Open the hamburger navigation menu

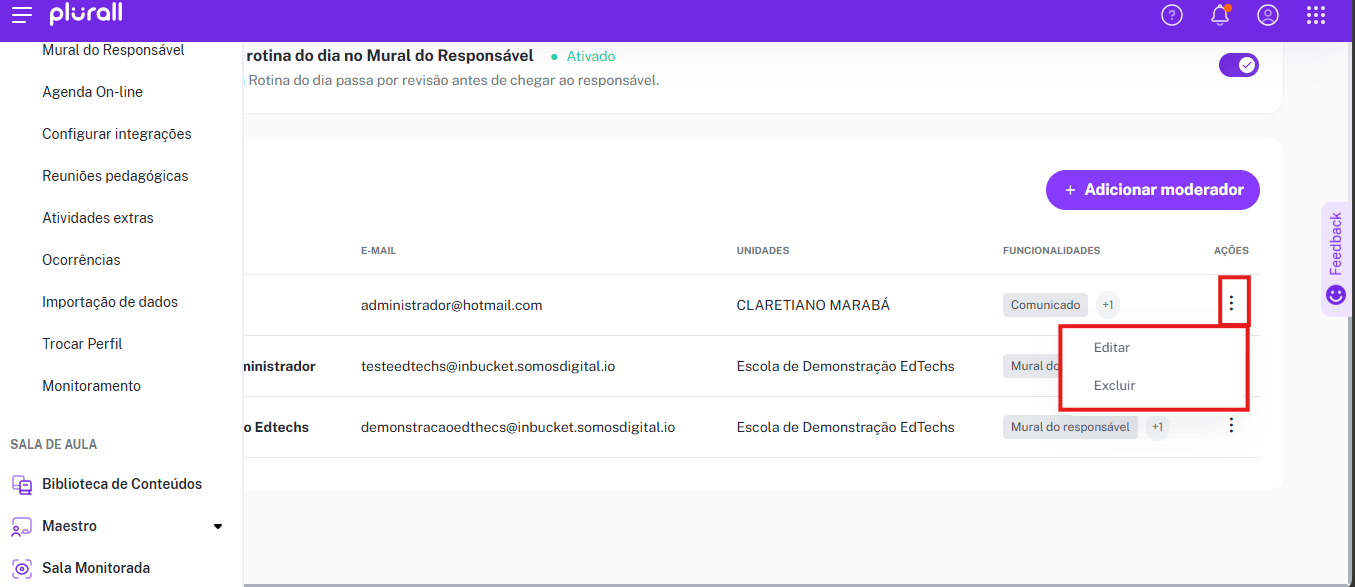(21, 15)
